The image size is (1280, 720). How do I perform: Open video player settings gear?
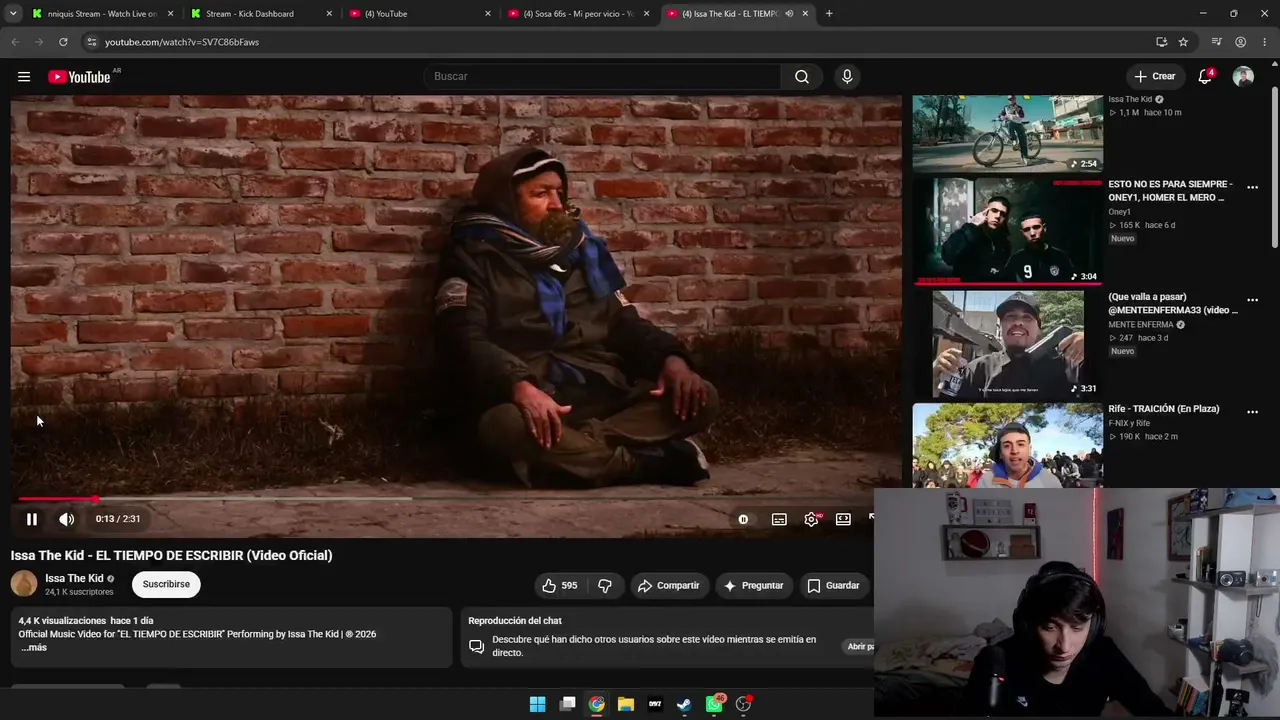[x=811, y=519]
